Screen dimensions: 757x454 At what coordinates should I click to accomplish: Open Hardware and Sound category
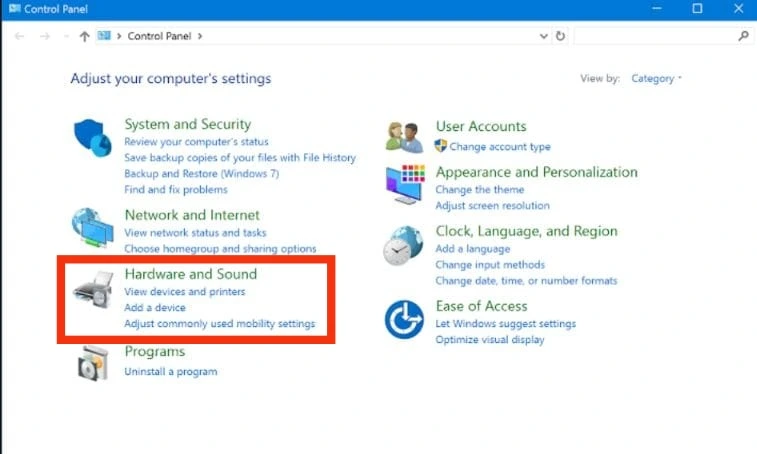point(191,274)
